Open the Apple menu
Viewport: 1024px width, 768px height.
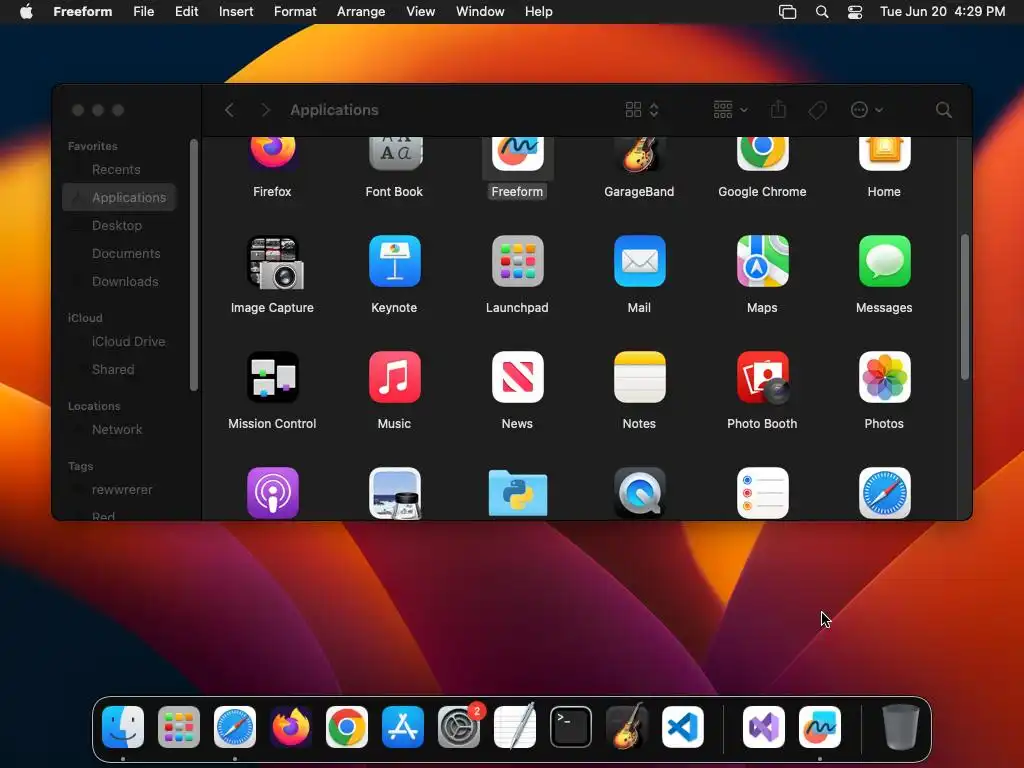tap(26, 12)
